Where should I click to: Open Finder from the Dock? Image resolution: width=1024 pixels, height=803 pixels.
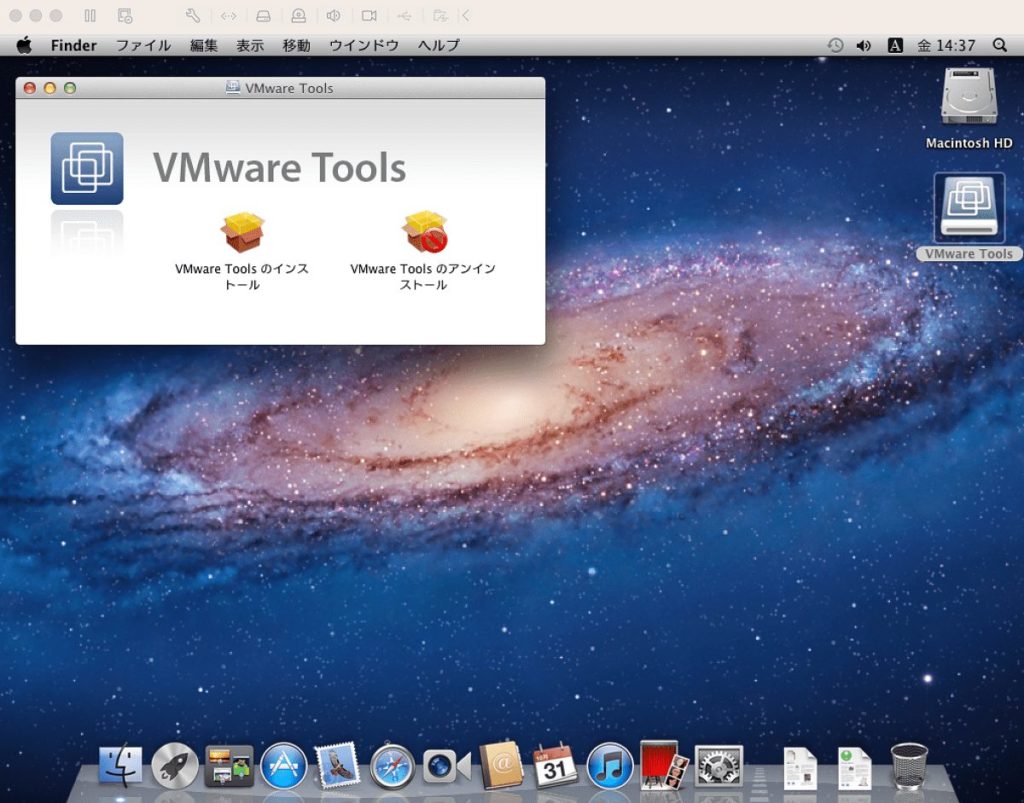click(x=121, y=764)
